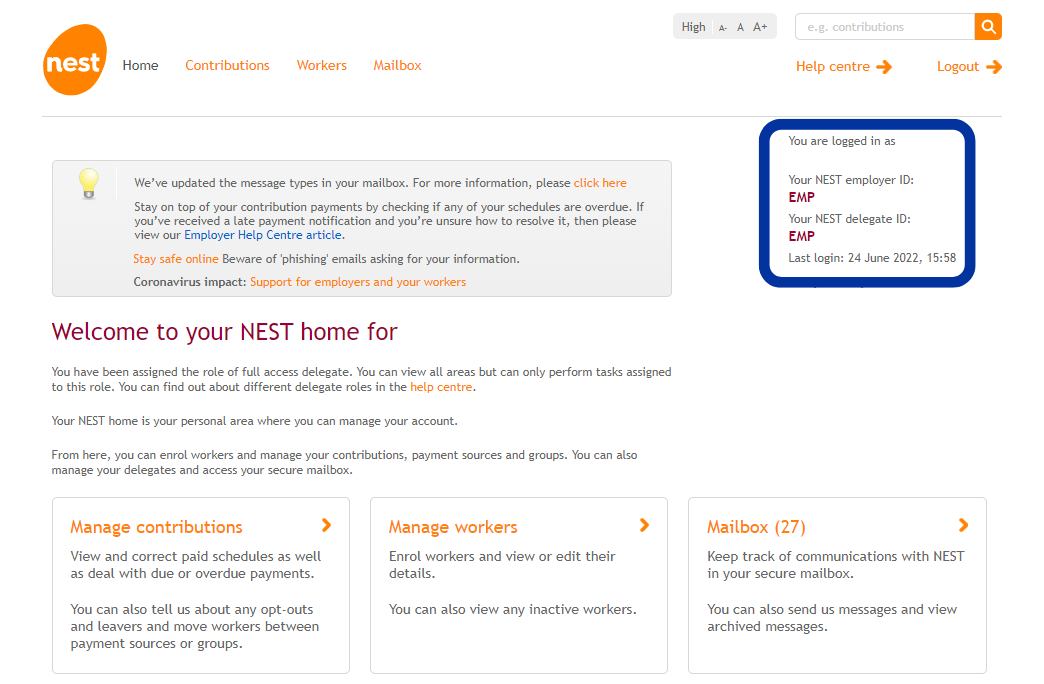This screenshot has height=684, width=1044.
Task: Open the Workers menu item
Action: point(322,65)
